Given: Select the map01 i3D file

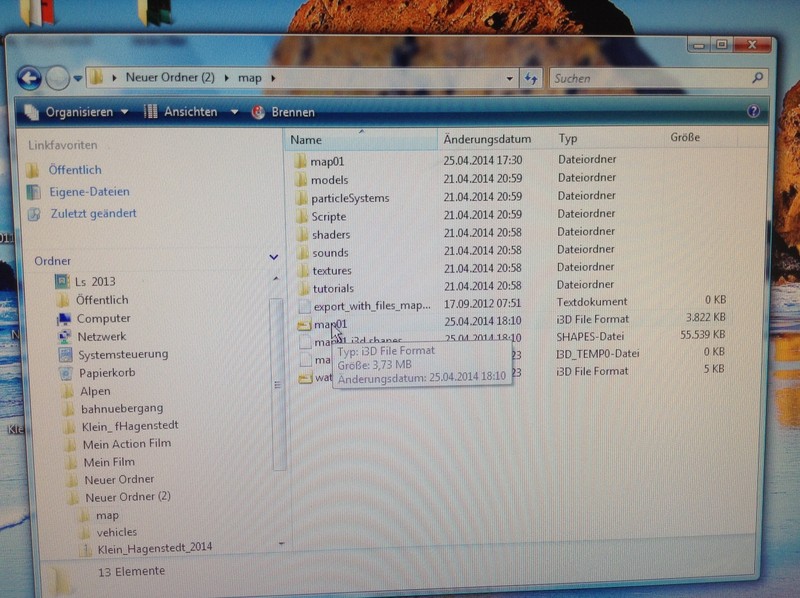Looking at the screenshot, I should [x=329, y=324].
